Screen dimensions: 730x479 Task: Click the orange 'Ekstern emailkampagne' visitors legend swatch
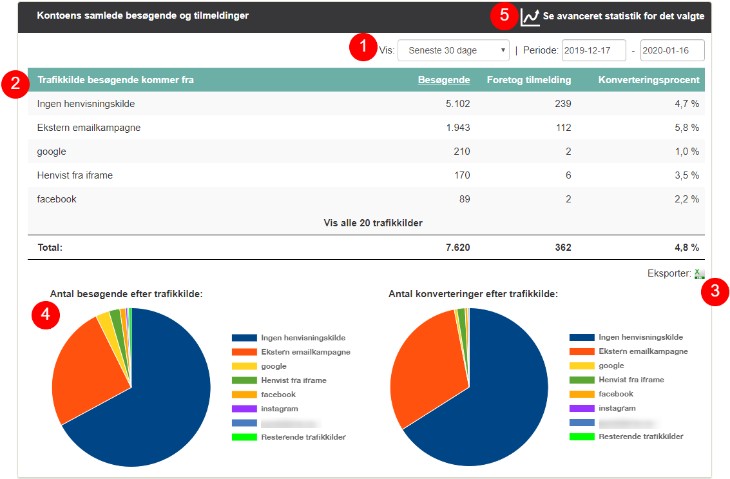243,352
